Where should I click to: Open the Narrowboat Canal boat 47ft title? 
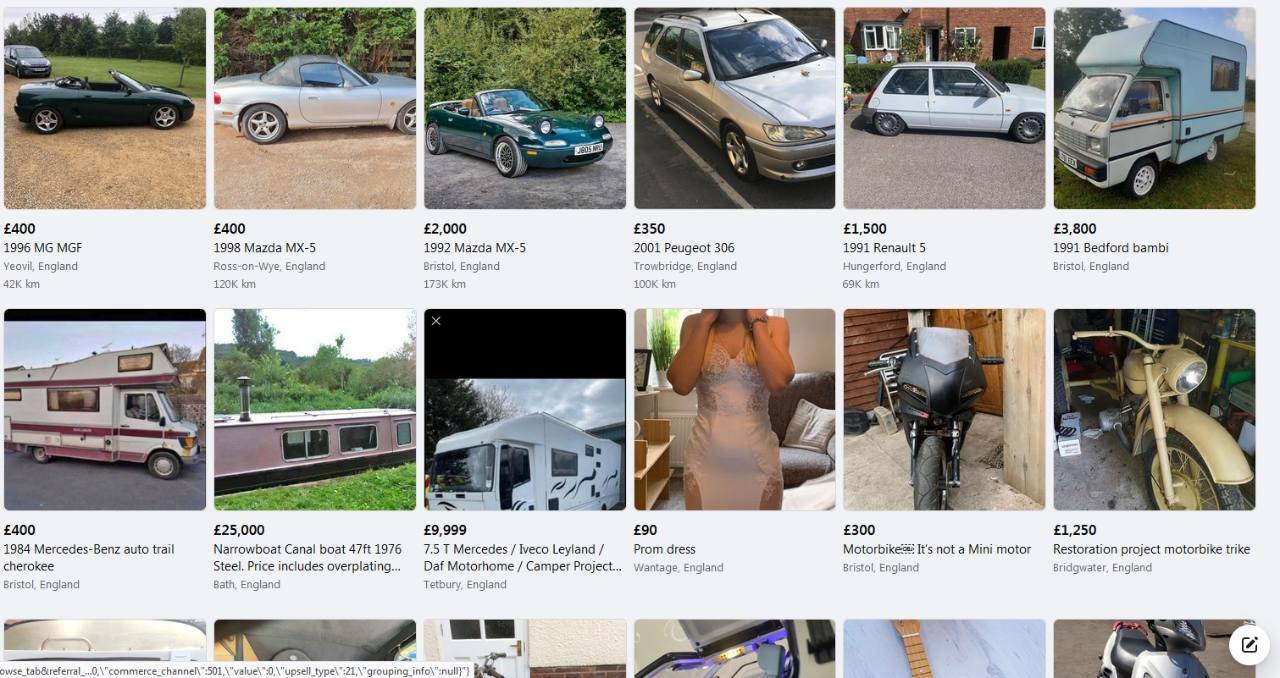coord(308,557)
